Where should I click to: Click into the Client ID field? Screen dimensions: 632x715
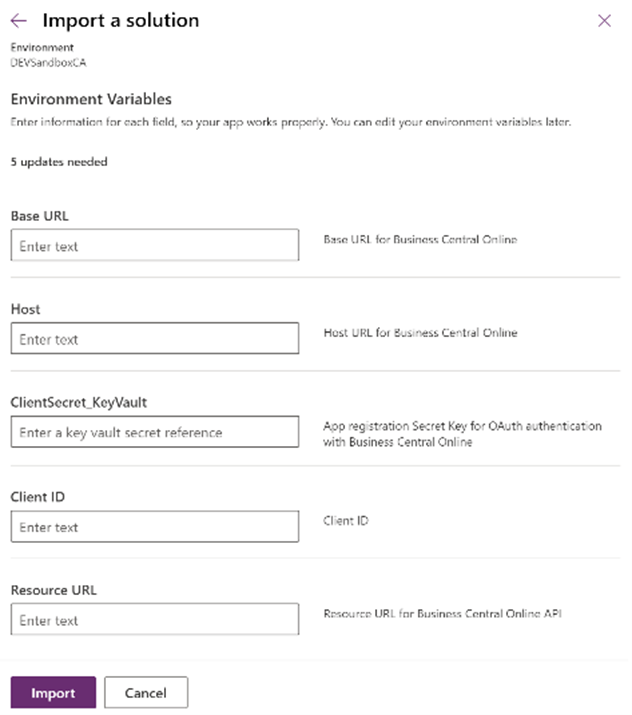pyautogui.click(x=155, y=527)
